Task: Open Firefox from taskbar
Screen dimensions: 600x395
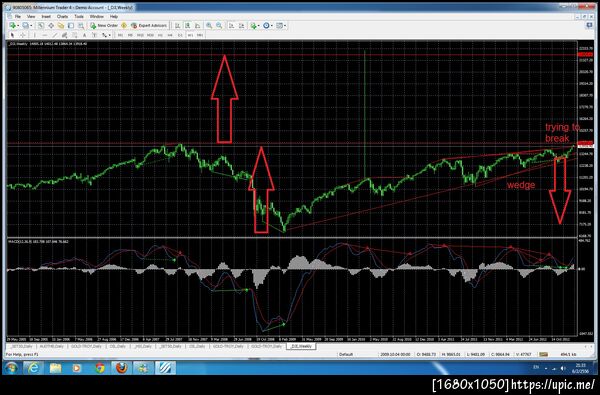Action: (x=122, y=368)
